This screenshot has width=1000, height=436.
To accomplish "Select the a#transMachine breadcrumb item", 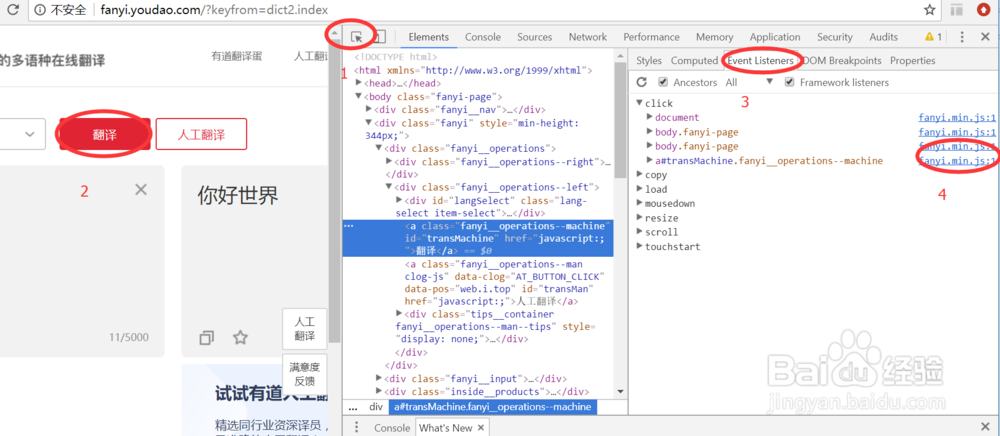I will 492,407.
